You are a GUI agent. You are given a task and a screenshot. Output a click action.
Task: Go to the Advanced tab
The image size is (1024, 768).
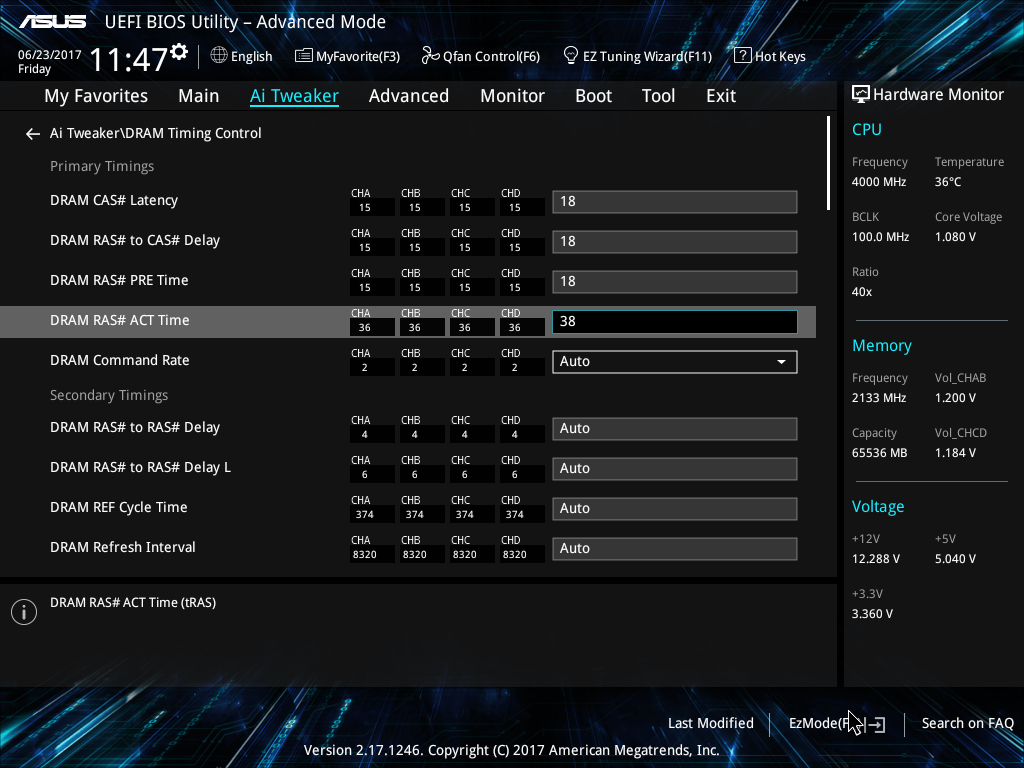point(409,96)
